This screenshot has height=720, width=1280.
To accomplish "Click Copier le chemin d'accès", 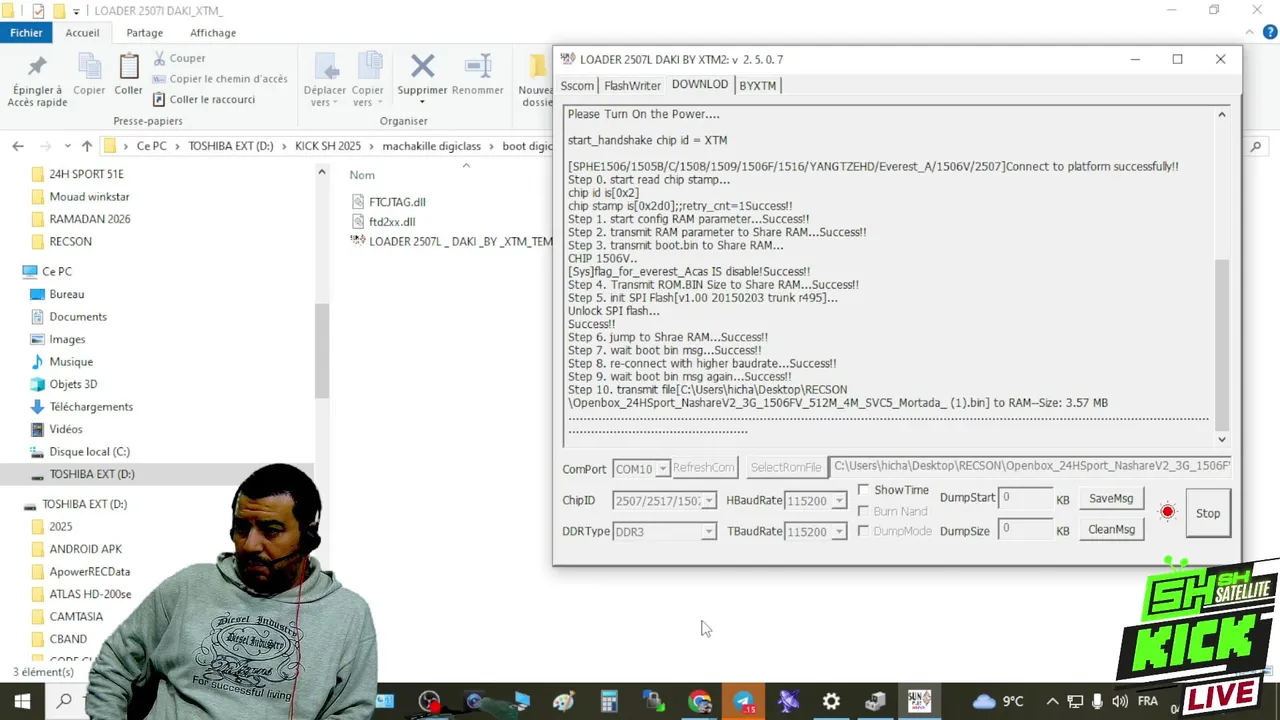I will point(220,79).
